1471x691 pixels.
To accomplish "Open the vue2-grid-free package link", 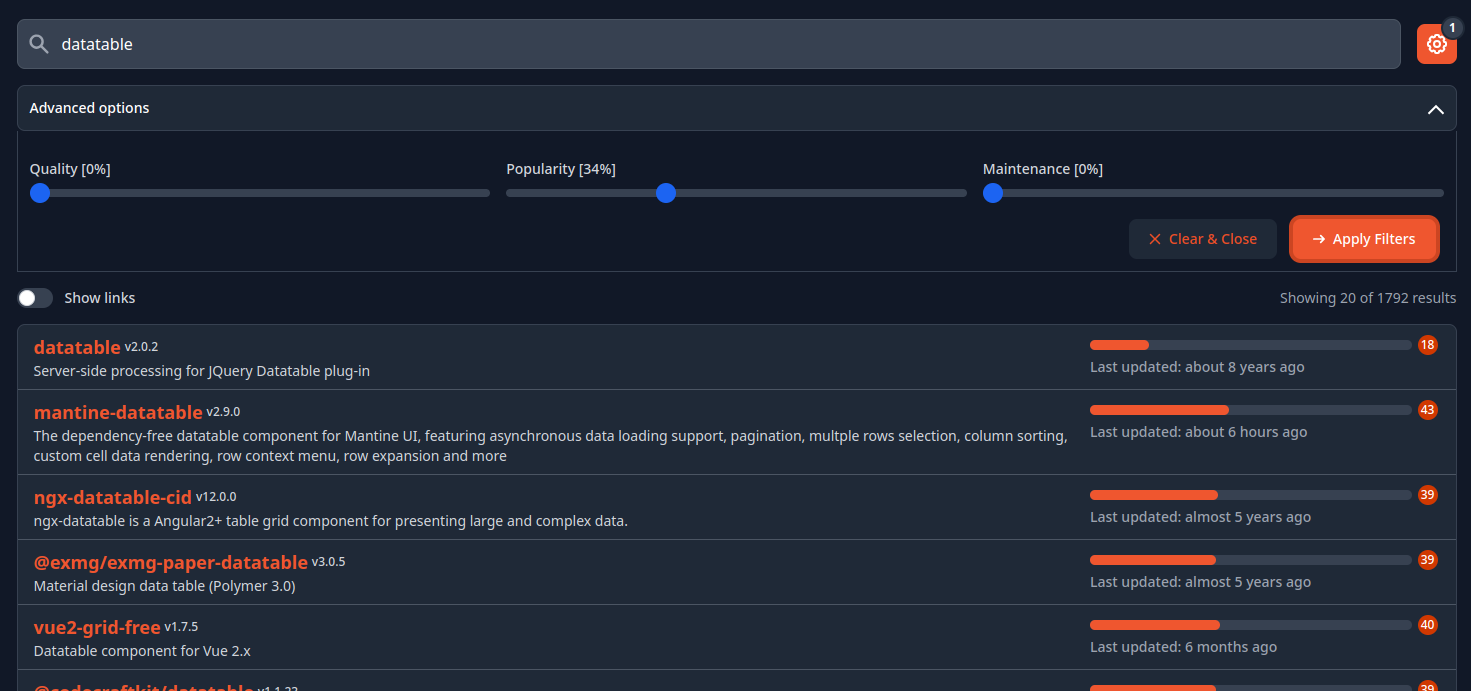I will (x=97, y=627).
